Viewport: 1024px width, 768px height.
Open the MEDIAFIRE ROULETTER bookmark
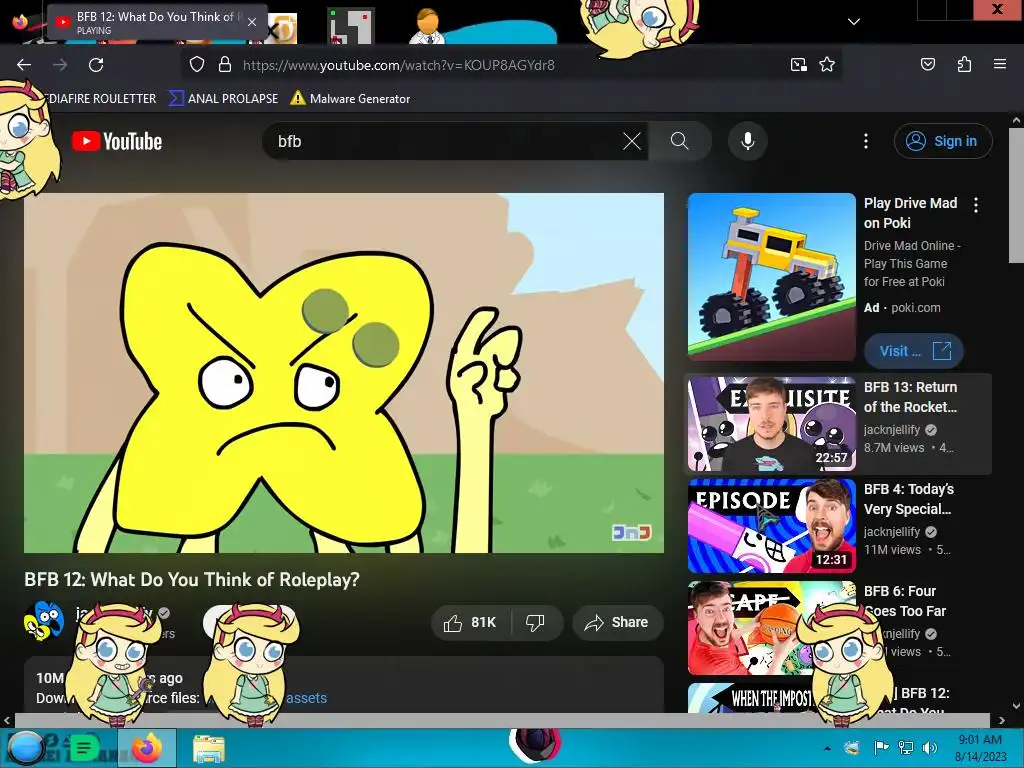pos(97,99)
